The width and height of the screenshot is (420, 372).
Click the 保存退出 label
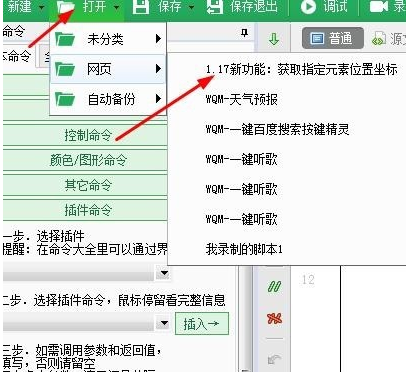pyautogui.click(x=254, y=6)
